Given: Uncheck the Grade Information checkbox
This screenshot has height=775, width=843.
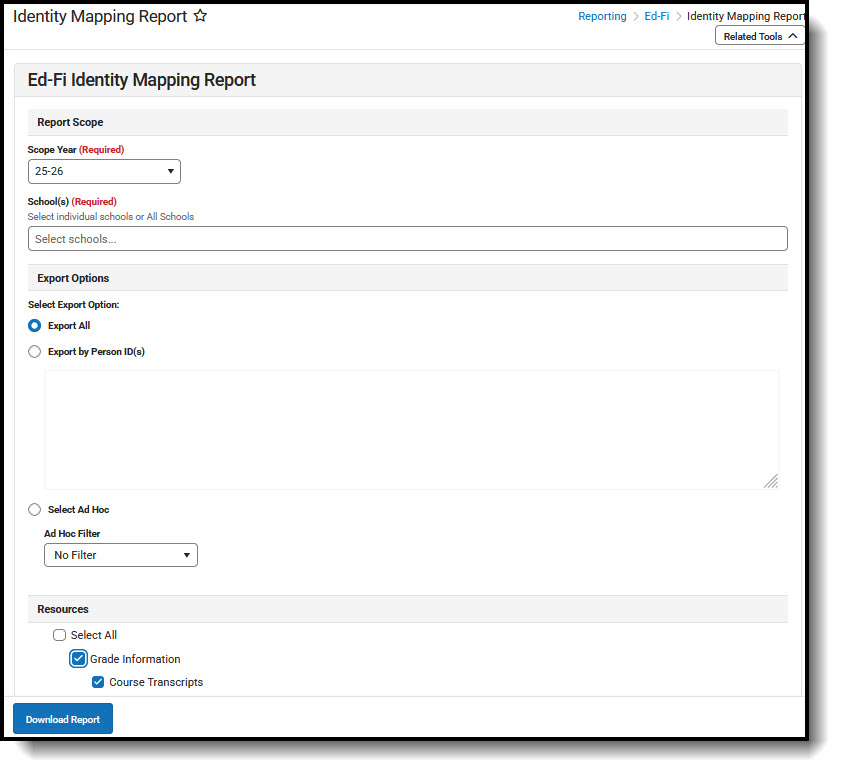Looking at the screenshot, I should point(78,659).
